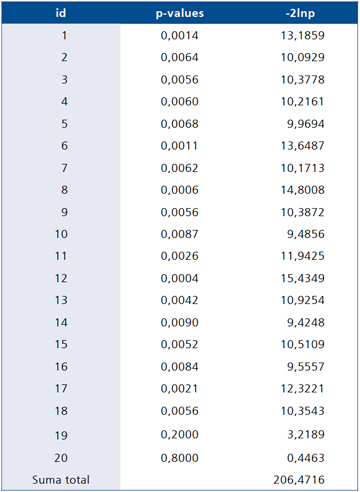Select the value 13,1859

[x=302, y=35]
